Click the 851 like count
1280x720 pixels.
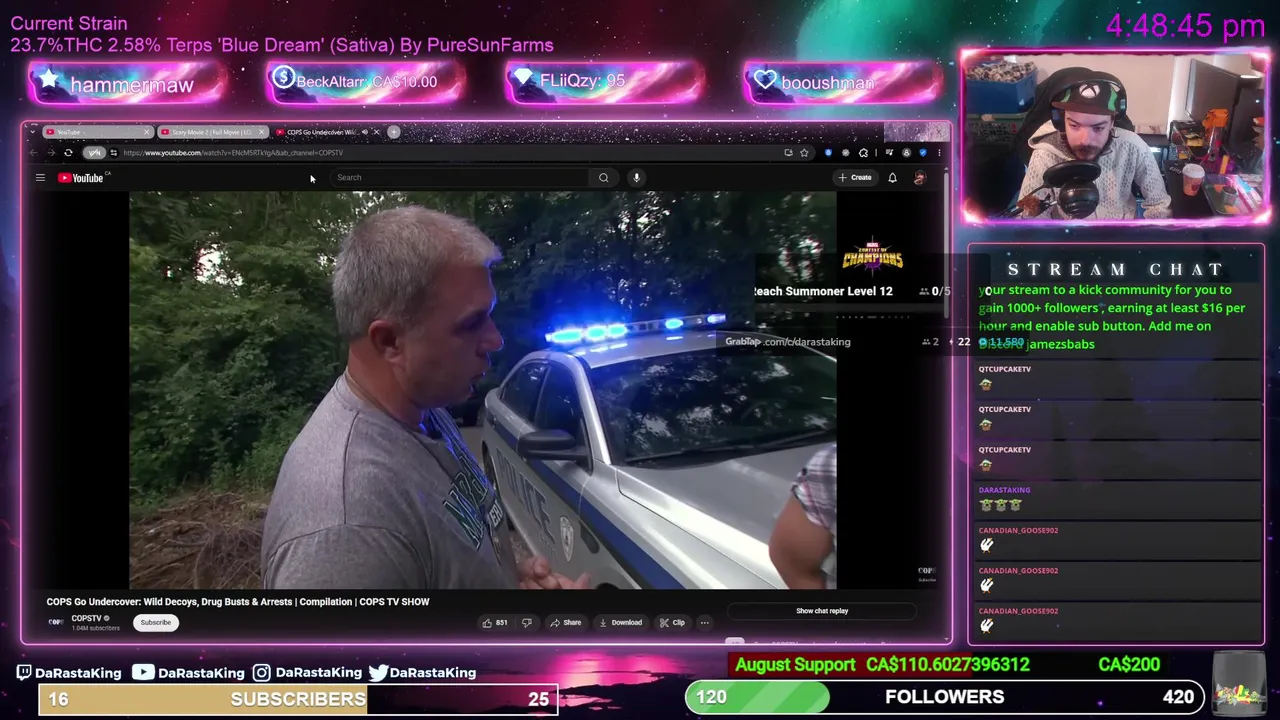coord(501,622)
